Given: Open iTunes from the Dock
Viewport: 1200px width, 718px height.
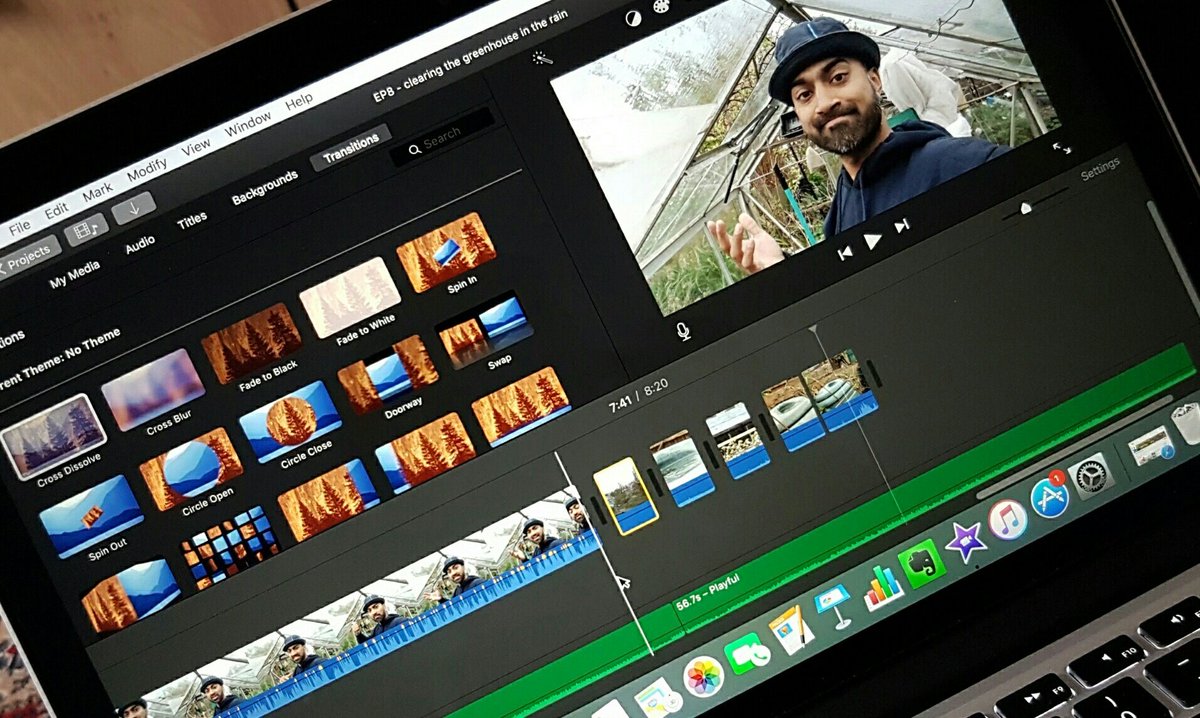Looking at the screenshot, I should (x=1008, y=520).
